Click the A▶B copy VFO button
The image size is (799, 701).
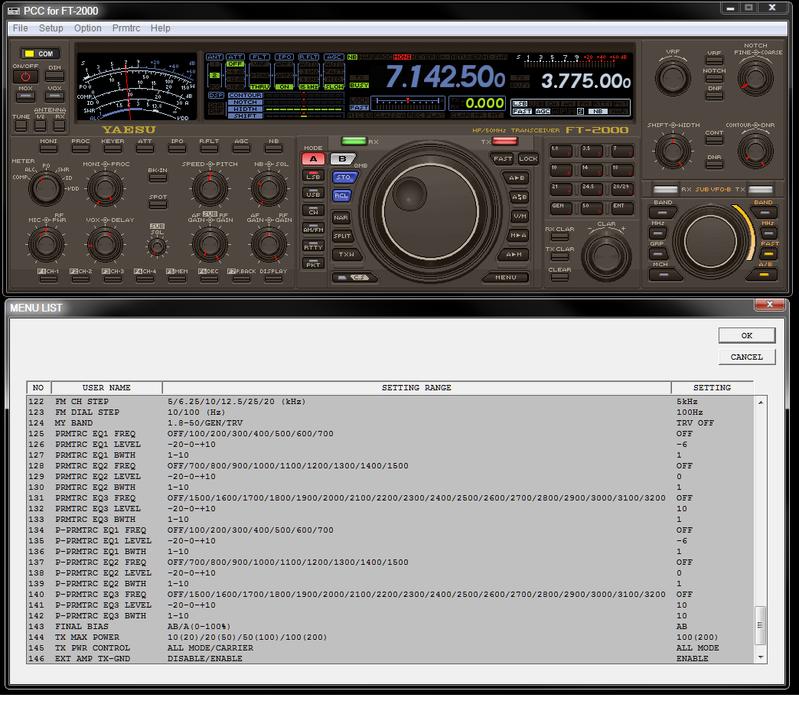click(x=516, y=178)
